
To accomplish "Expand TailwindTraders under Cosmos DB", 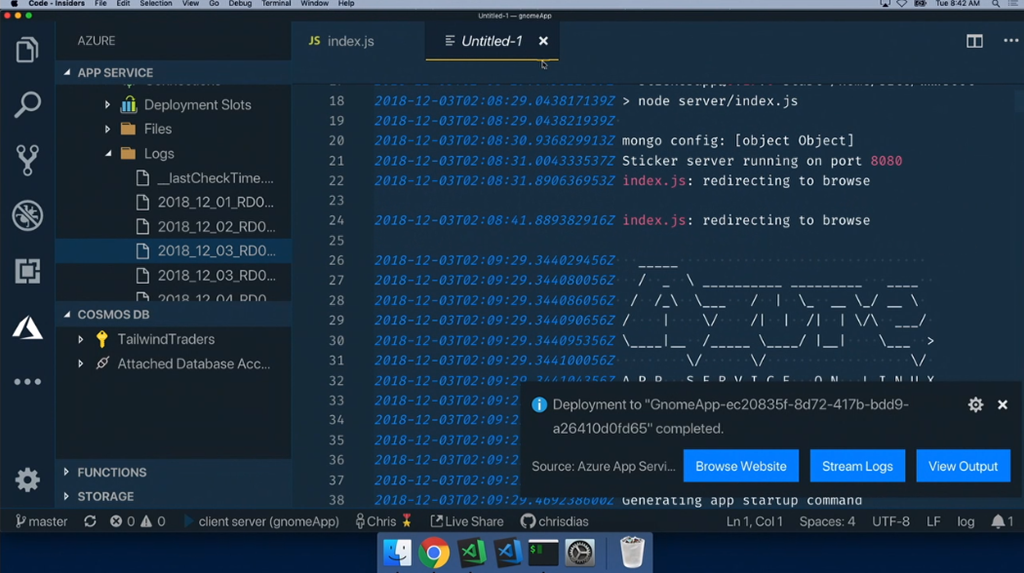I will coord(81,340).
